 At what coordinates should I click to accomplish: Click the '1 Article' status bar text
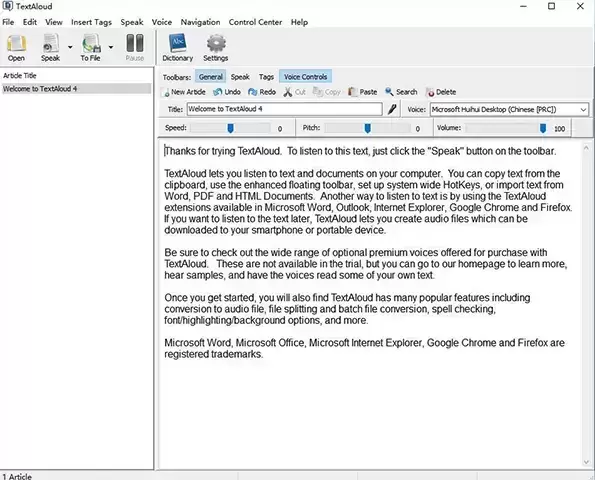(x=17, y=476)
